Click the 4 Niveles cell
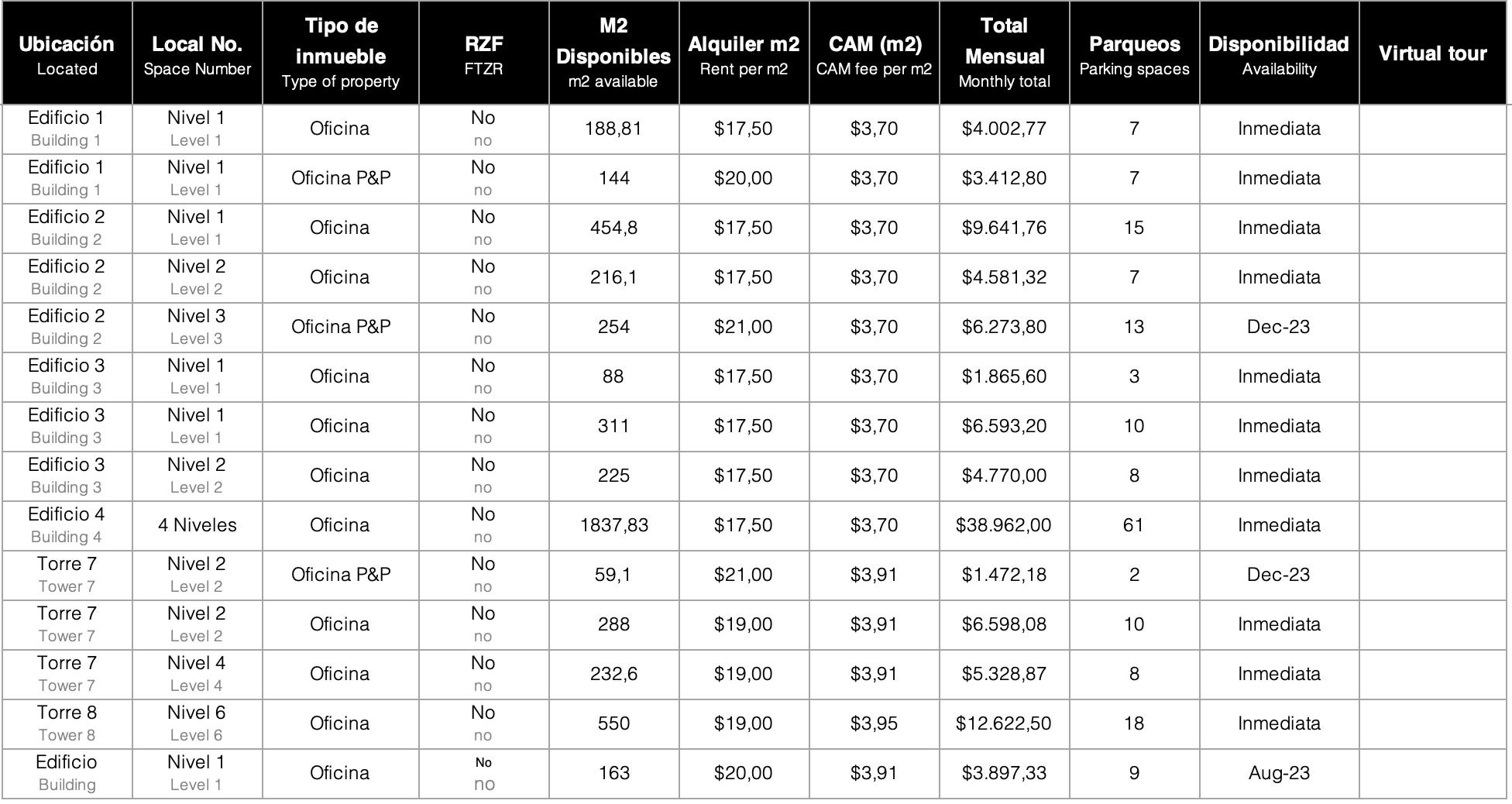This screenshot has width=1512, height=804. [x=197, y=526]
